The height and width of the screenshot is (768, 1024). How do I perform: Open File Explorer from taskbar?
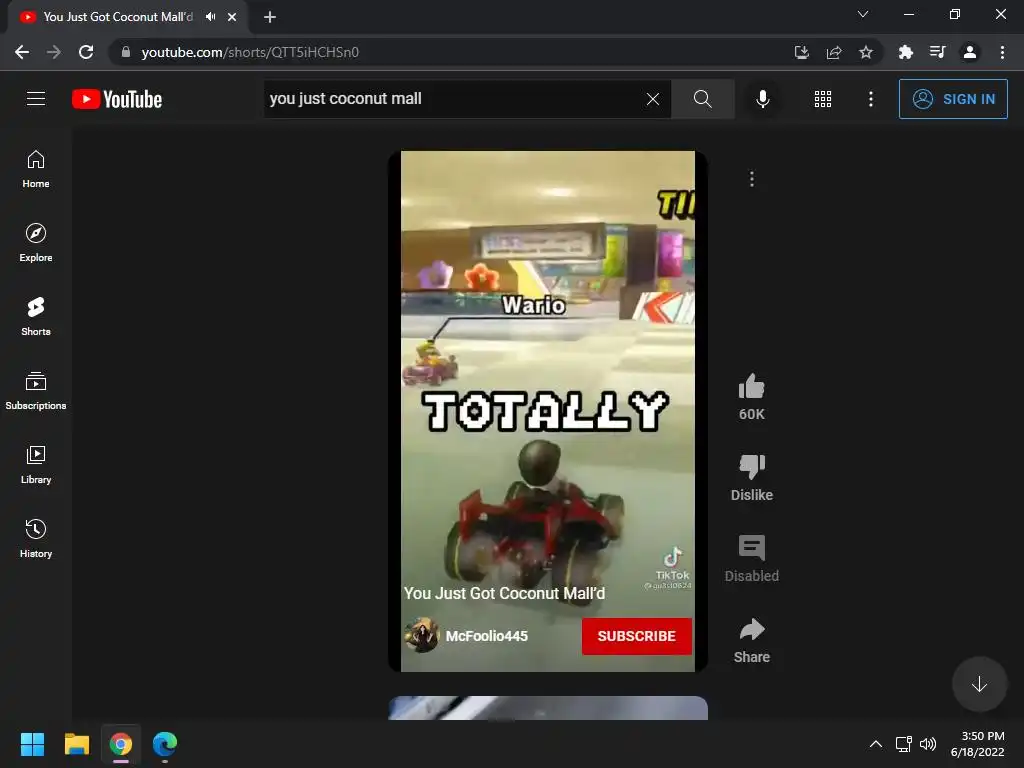(x=76, y=744)
